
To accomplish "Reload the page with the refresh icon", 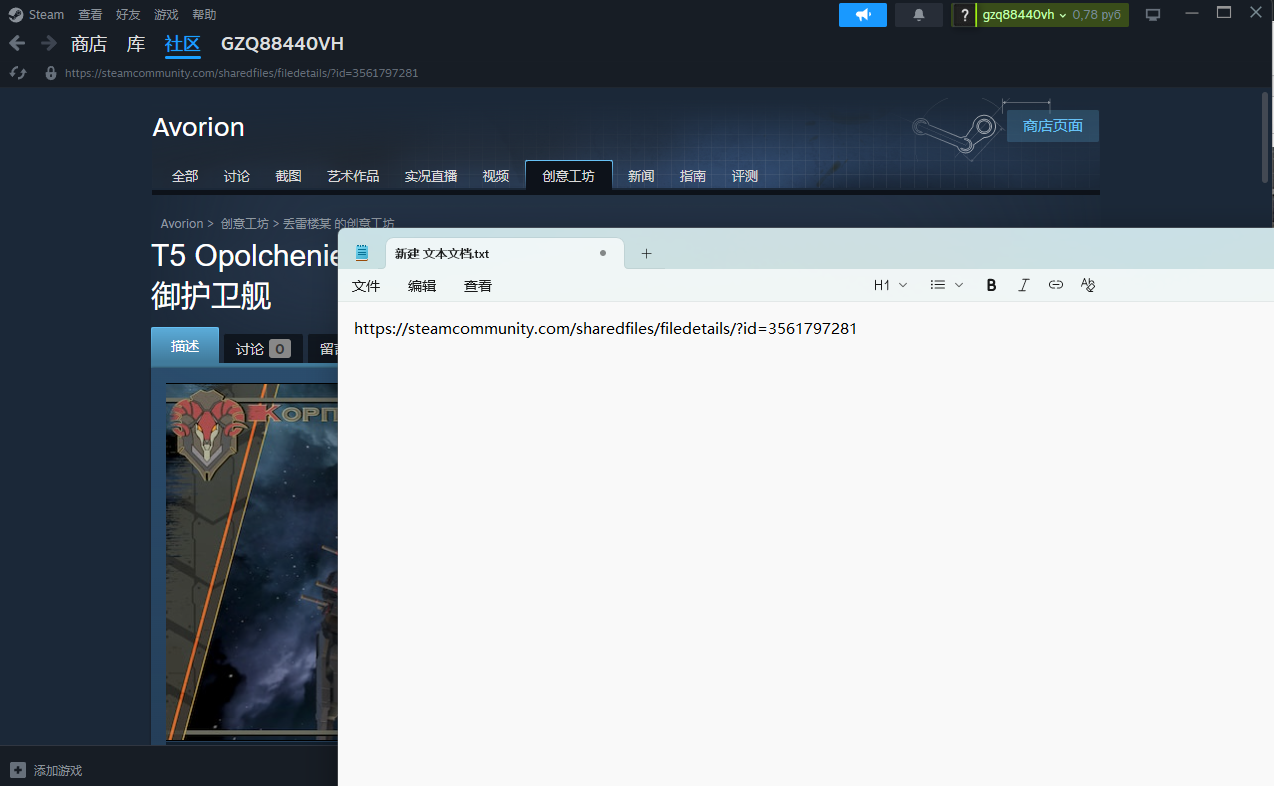I will (x=17, y=73).
